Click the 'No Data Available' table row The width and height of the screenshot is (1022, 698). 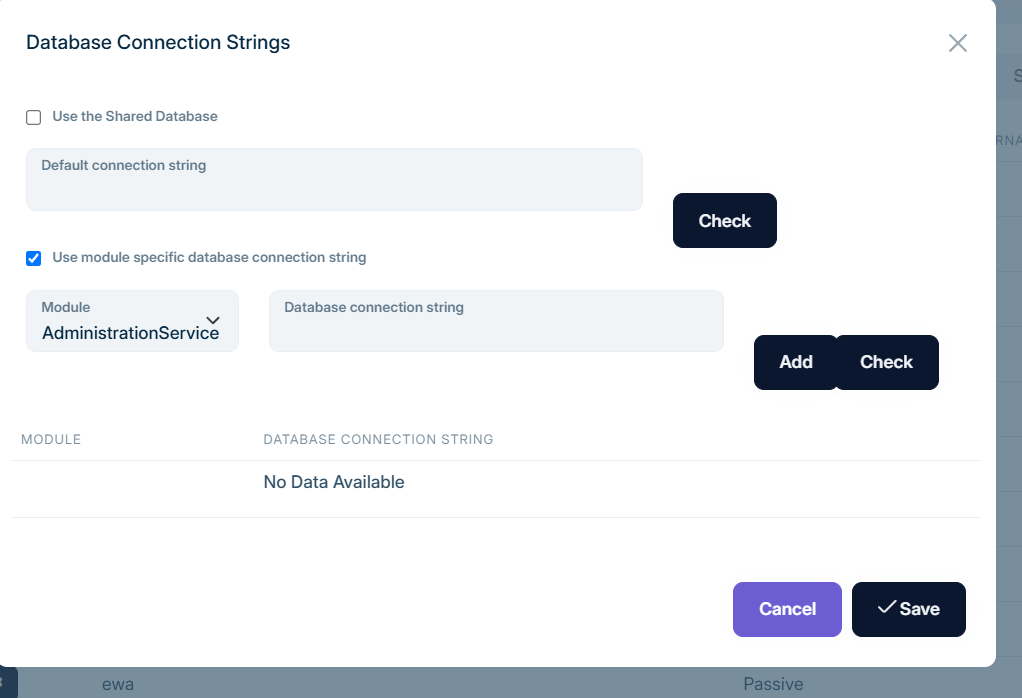(x=334, y=482)
